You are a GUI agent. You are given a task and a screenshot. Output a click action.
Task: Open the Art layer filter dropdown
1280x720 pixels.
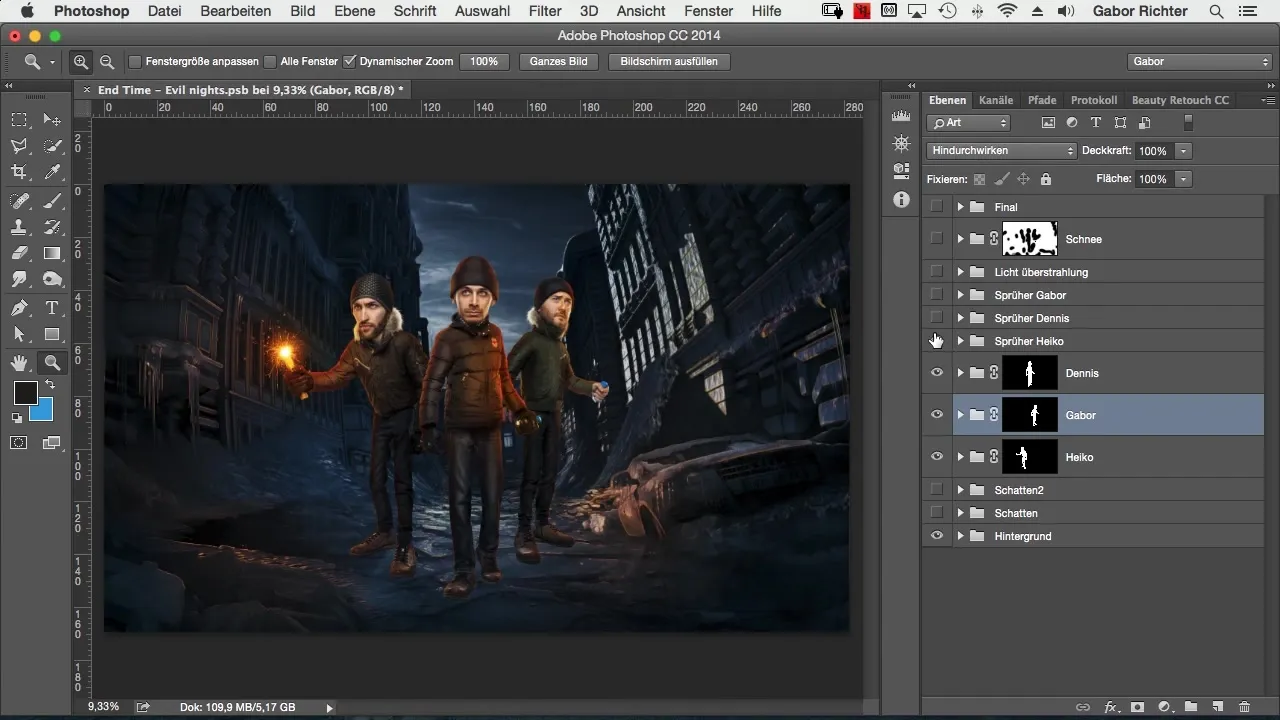tap(969, 123)
